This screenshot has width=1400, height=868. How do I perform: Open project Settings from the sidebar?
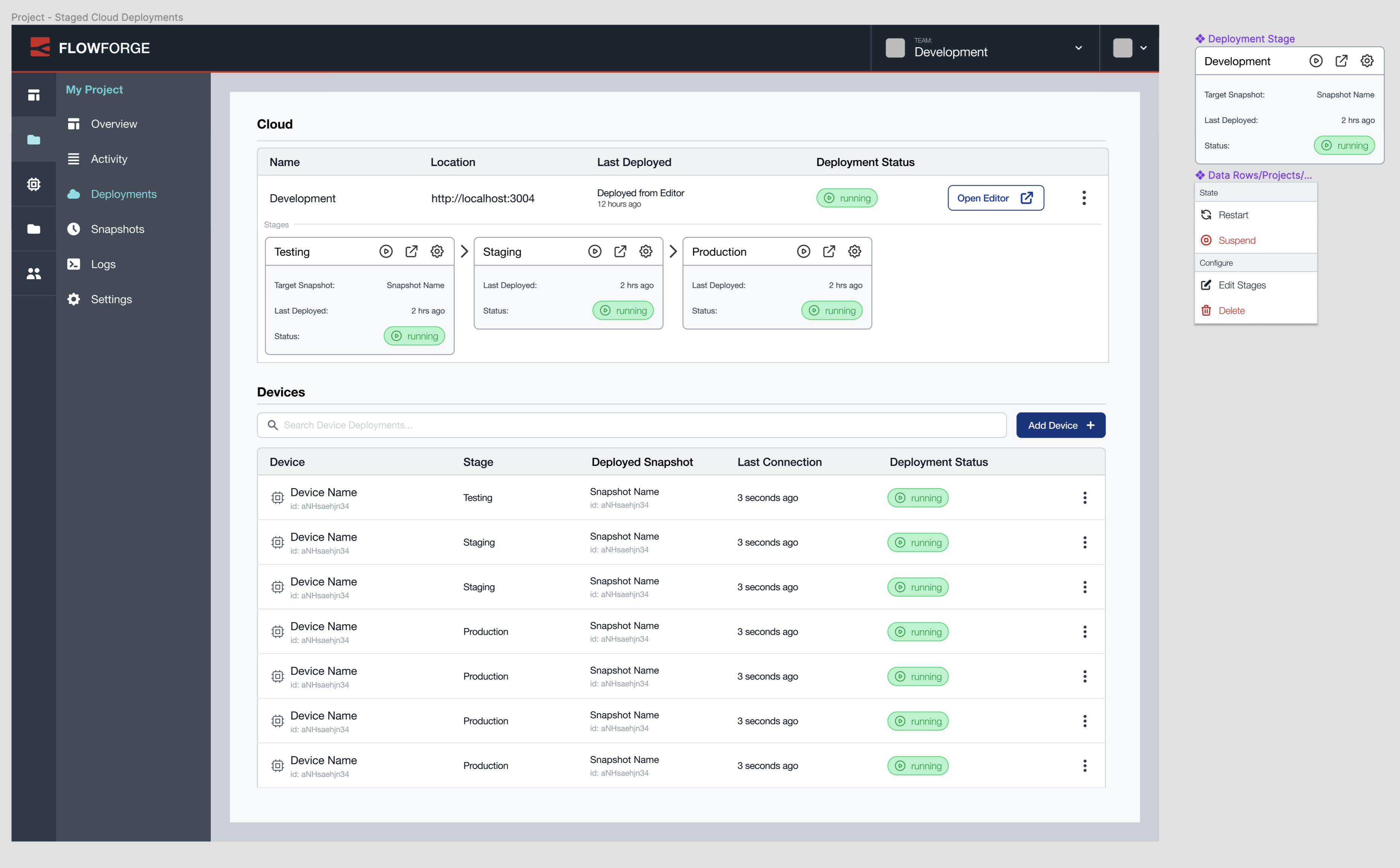tap(111, 298)
